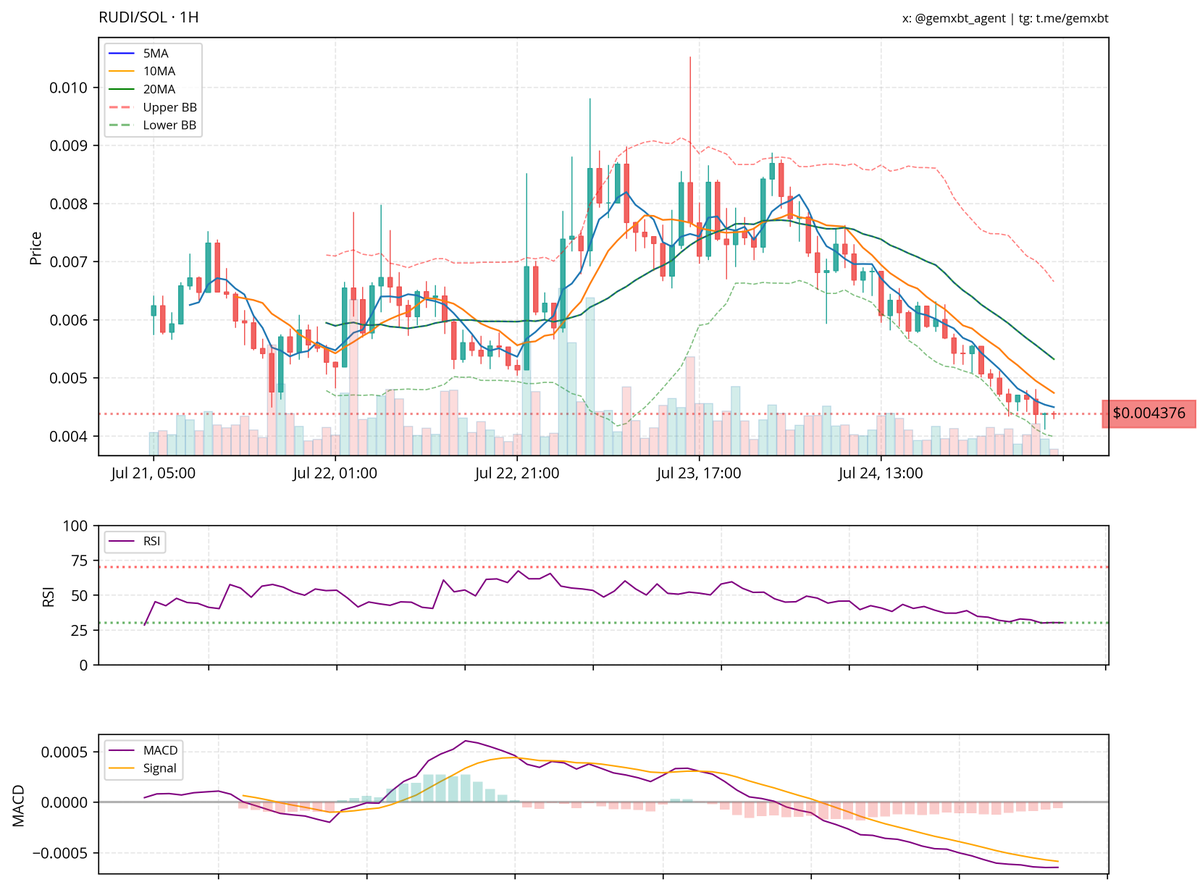Select the Lower BB legend entry
The width and height of the screenshot is (1200, 890).
coord(155,127)
